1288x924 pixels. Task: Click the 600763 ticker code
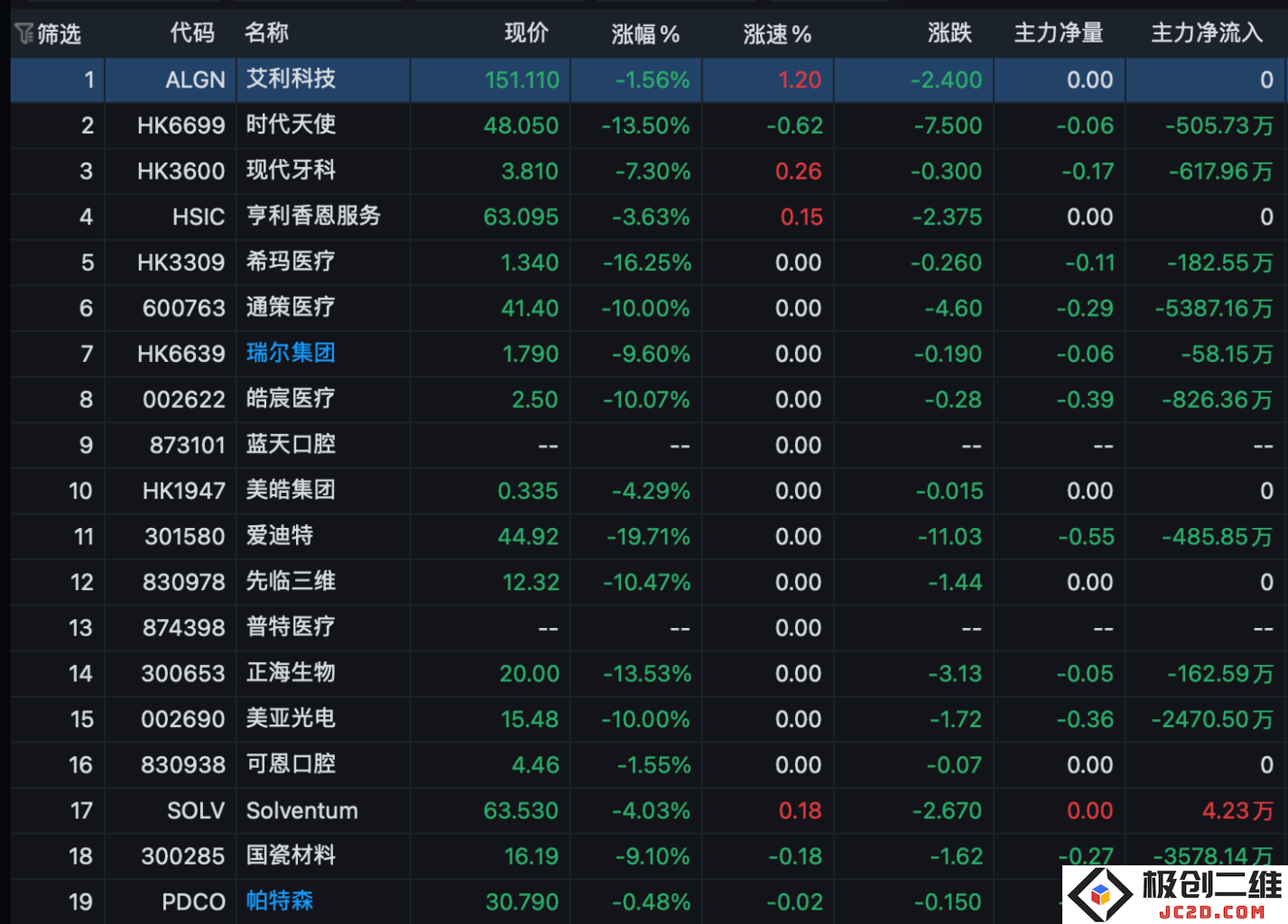(183, 309)
